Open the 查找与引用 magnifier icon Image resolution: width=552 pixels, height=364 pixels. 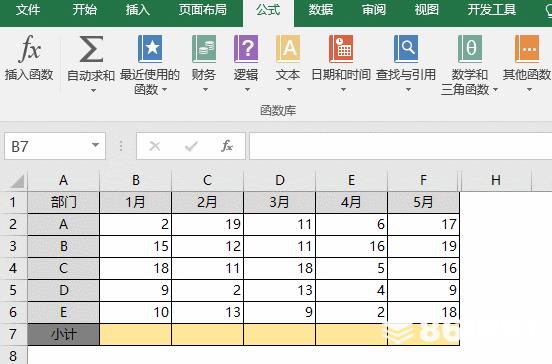(x=406, y=49)
